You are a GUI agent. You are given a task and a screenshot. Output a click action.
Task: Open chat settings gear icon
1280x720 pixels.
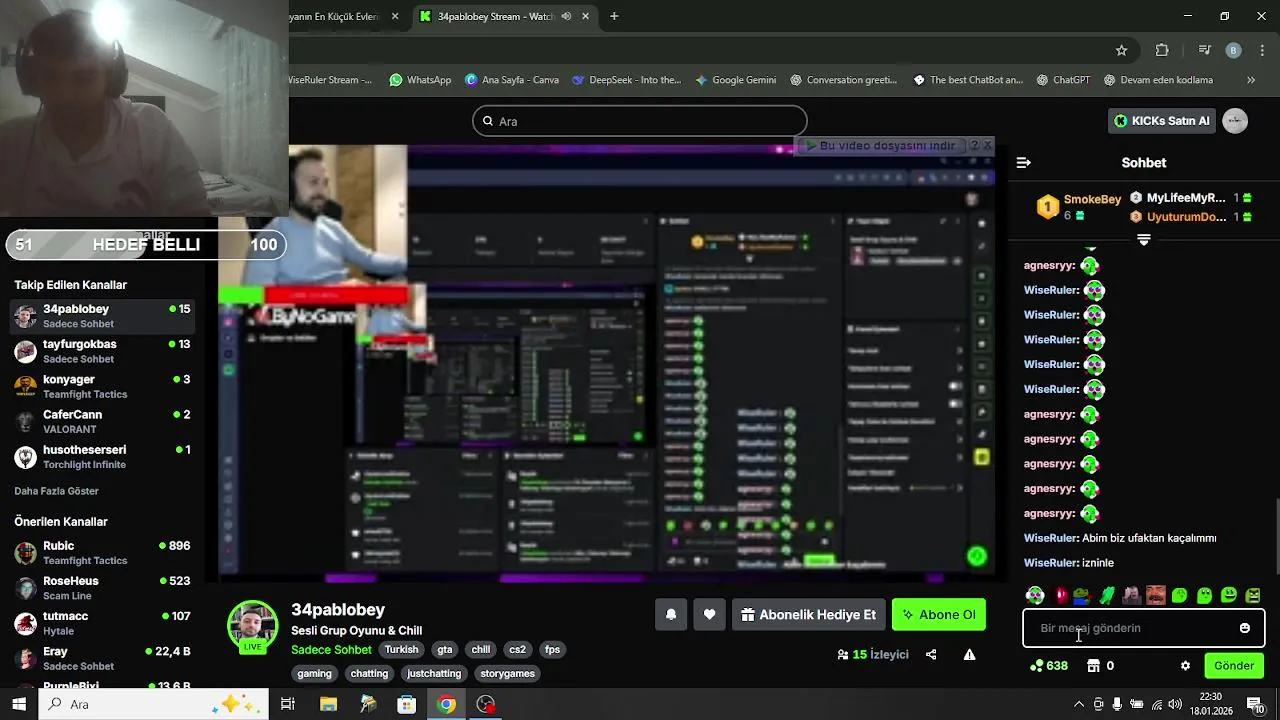[x=1185, y=666]
